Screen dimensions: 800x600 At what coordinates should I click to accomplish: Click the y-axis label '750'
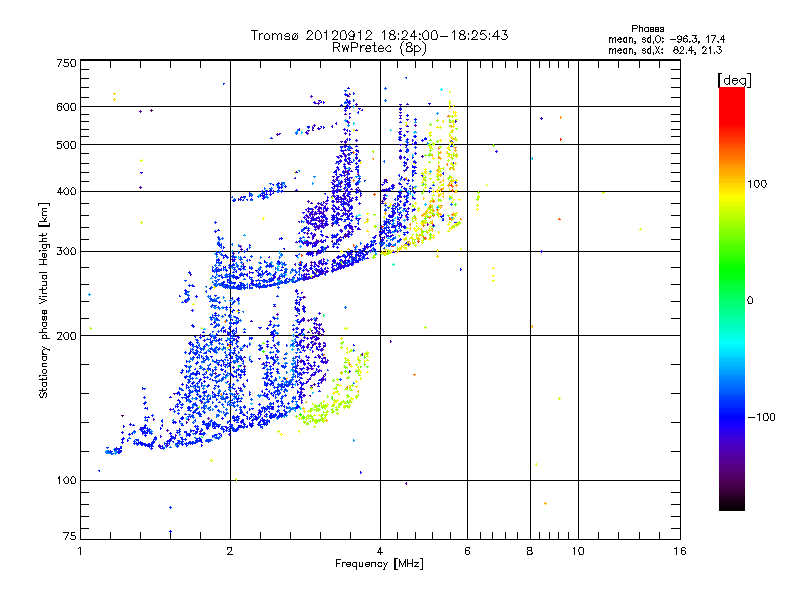(66, 63)
